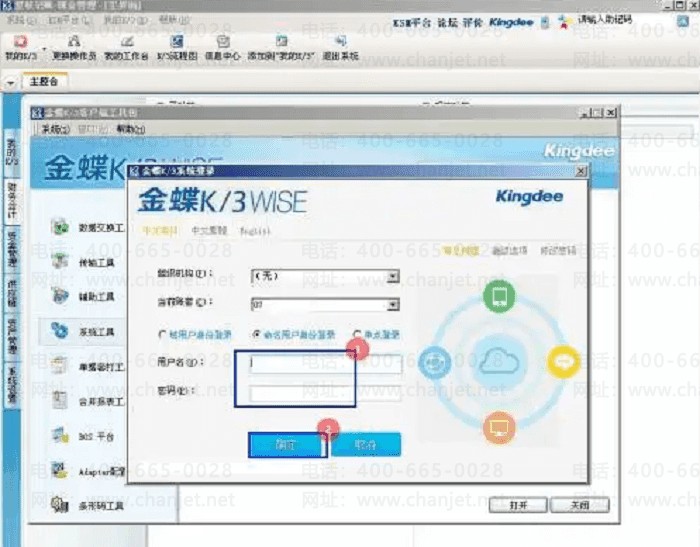Select 单据套打工具 icon in tools list
This screenshot has width=700, height=547.
[59, 366]
